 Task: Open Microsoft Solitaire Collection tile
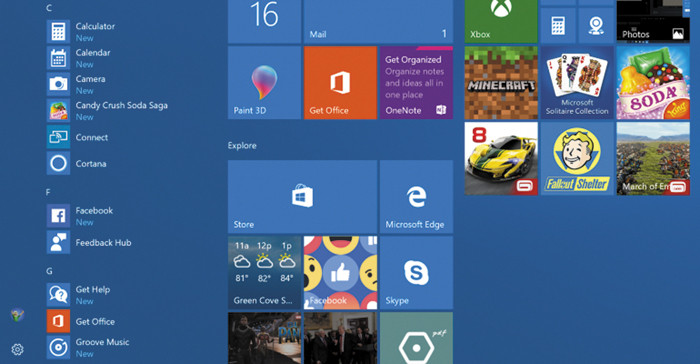pyautogui.click(x=577, y=83)
